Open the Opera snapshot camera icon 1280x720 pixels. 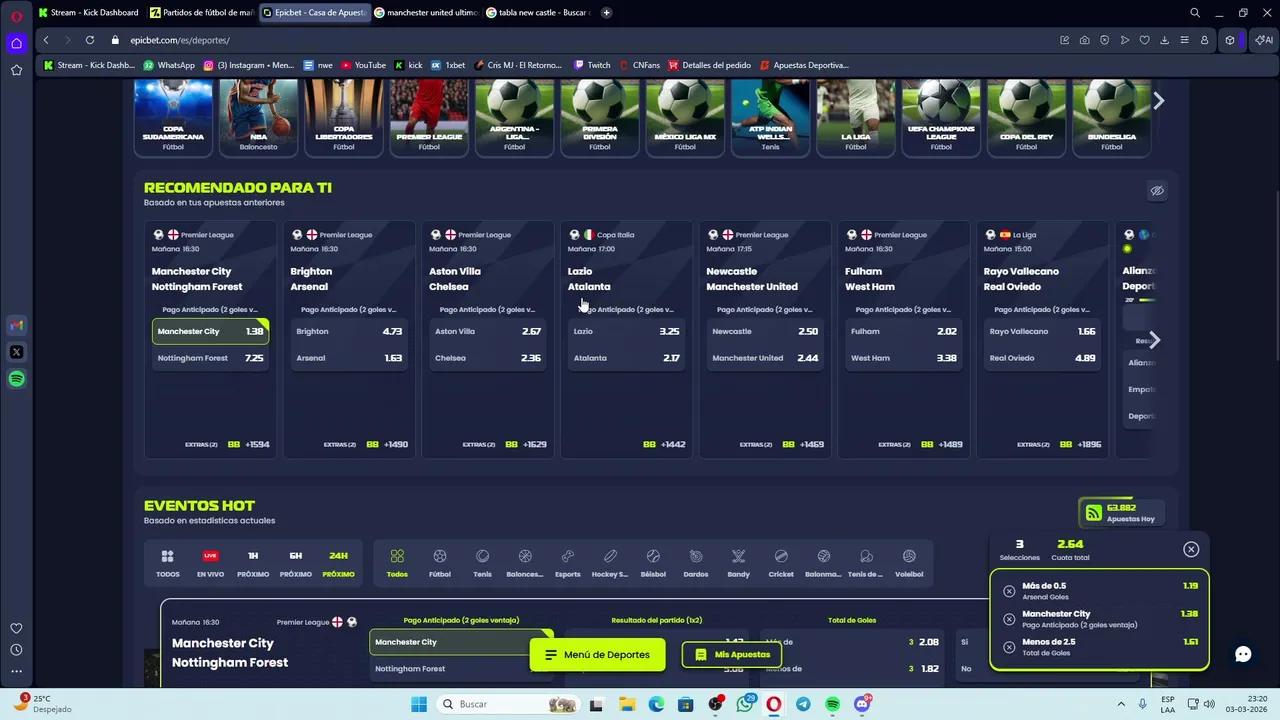click(x=1085, y=40)
